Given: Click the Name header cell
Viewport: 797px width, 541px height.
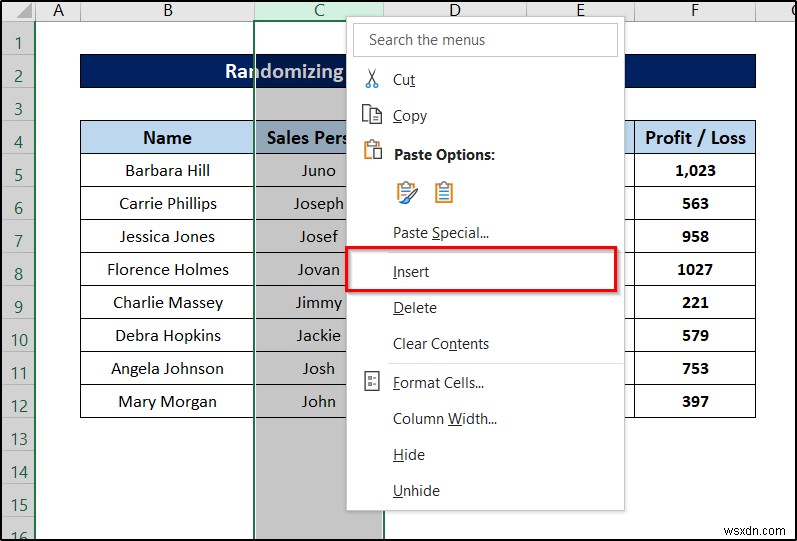Looking at the screenshot, I should [x=167, y=137].
